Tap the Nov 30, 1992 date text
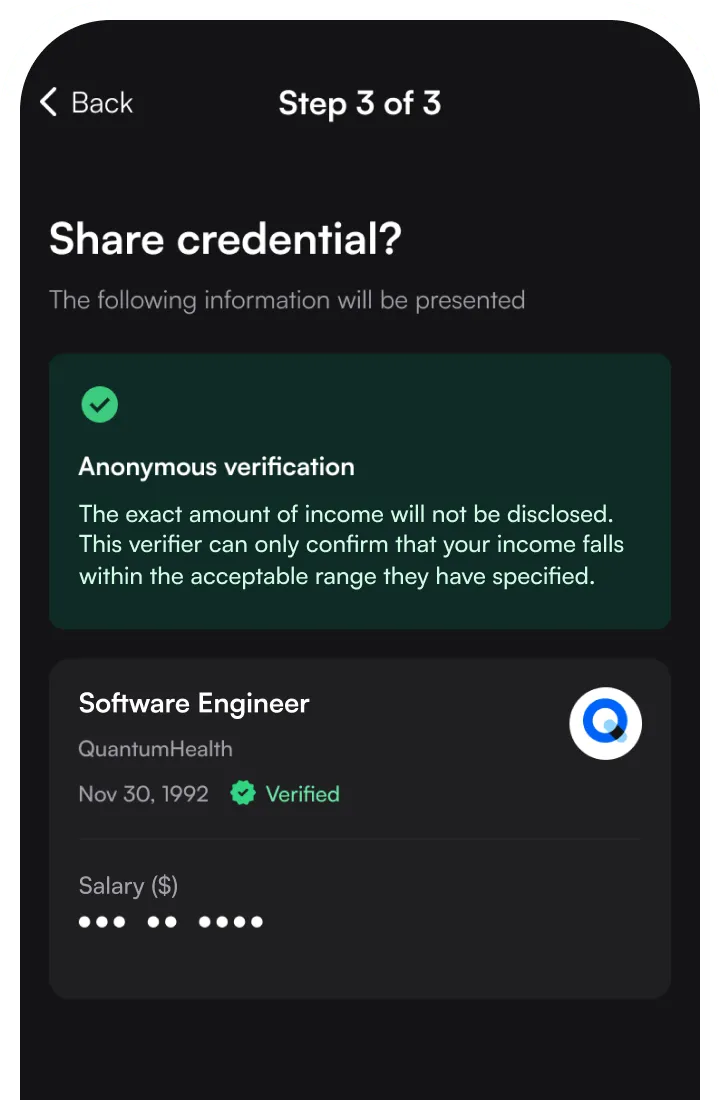 click(143, 793)
